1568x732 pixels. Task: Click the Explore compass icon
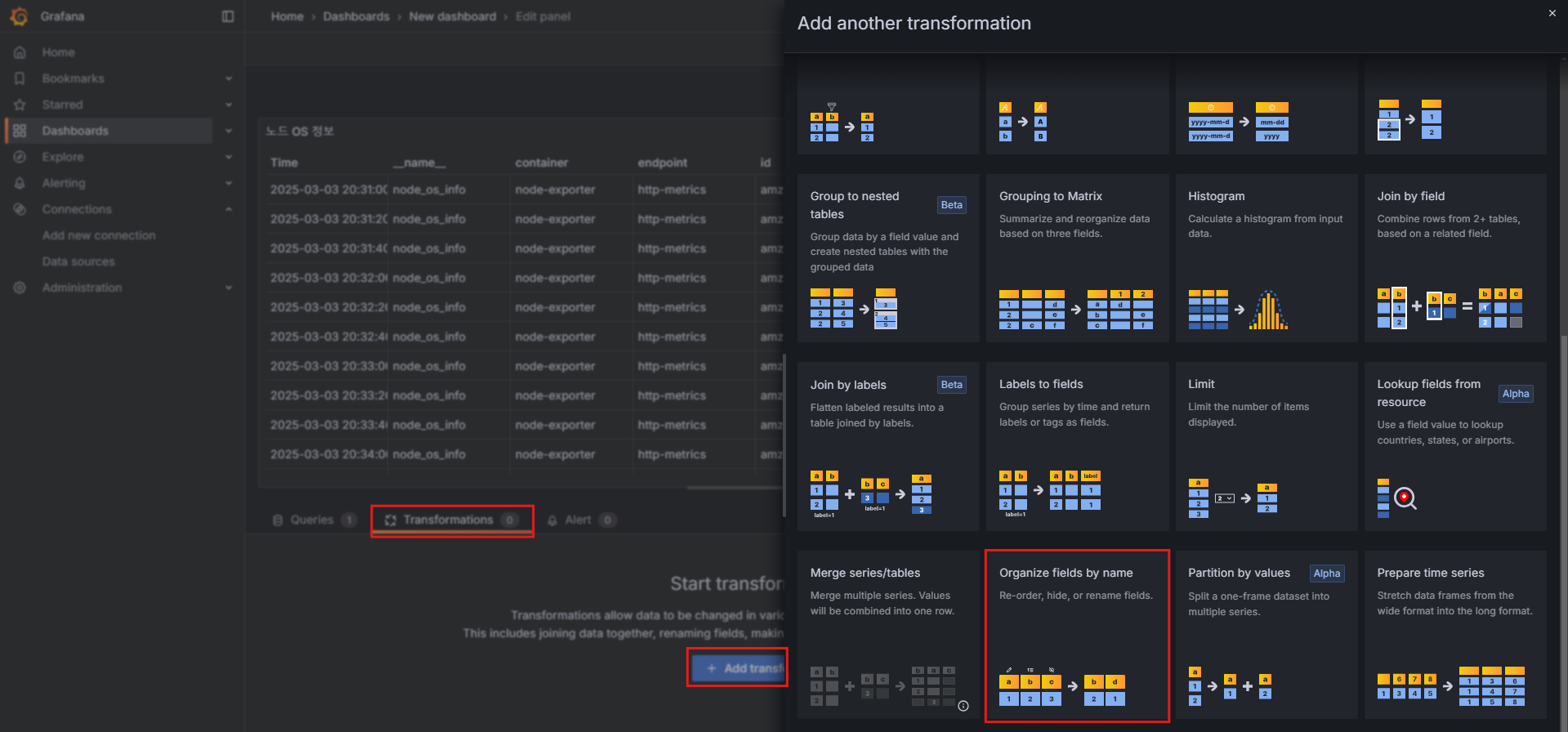[20, 157]
